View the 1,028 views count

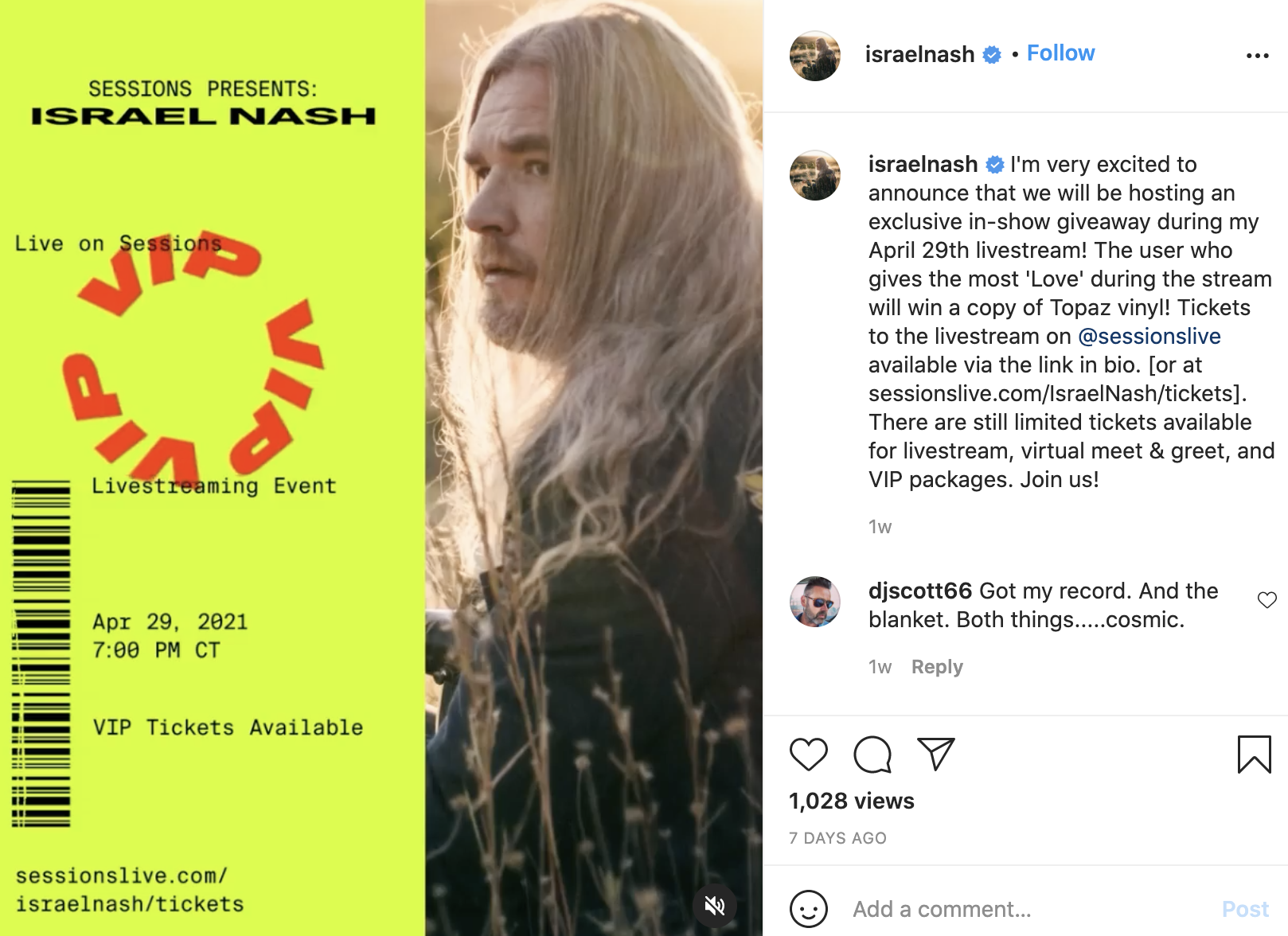pos(851,801)
